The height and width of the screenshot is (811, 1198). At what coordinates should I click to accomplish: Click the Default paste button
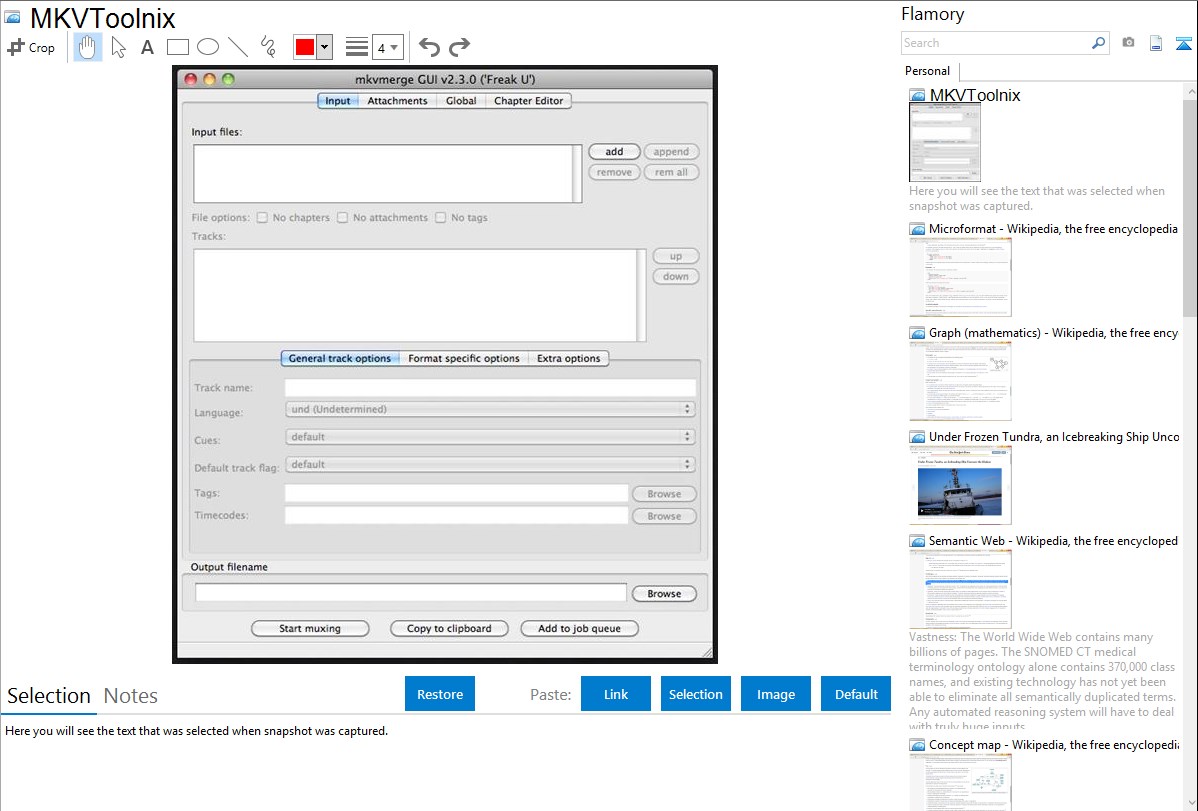tap(856, 694)
